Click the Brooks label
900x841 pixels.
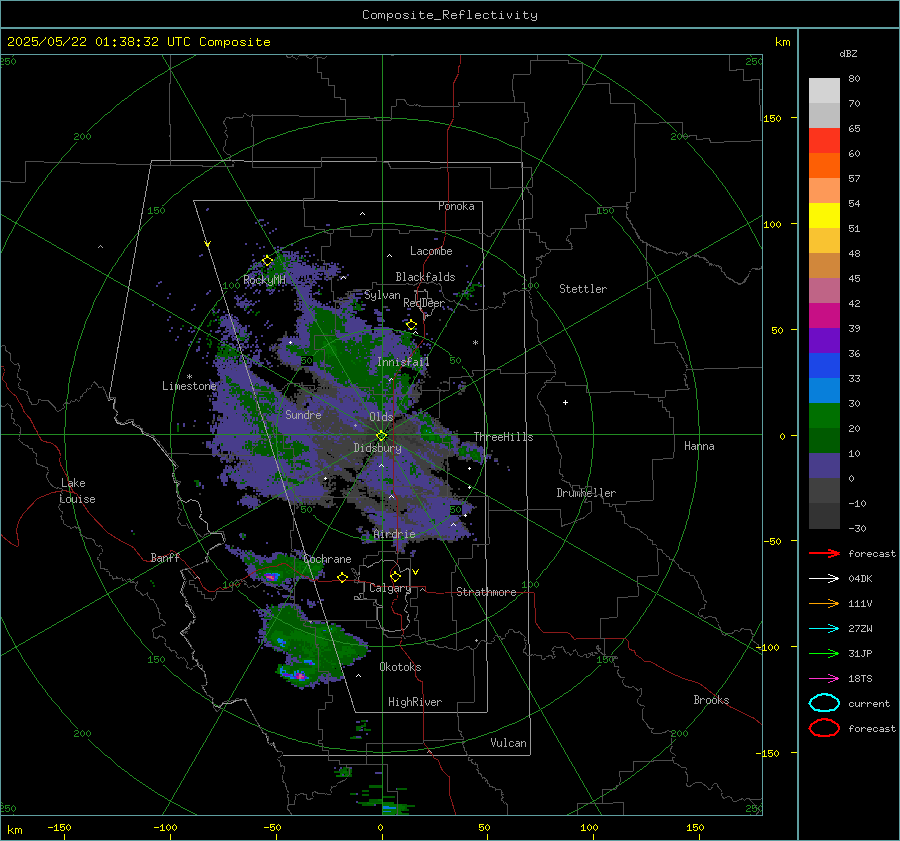tap(711, 700)
